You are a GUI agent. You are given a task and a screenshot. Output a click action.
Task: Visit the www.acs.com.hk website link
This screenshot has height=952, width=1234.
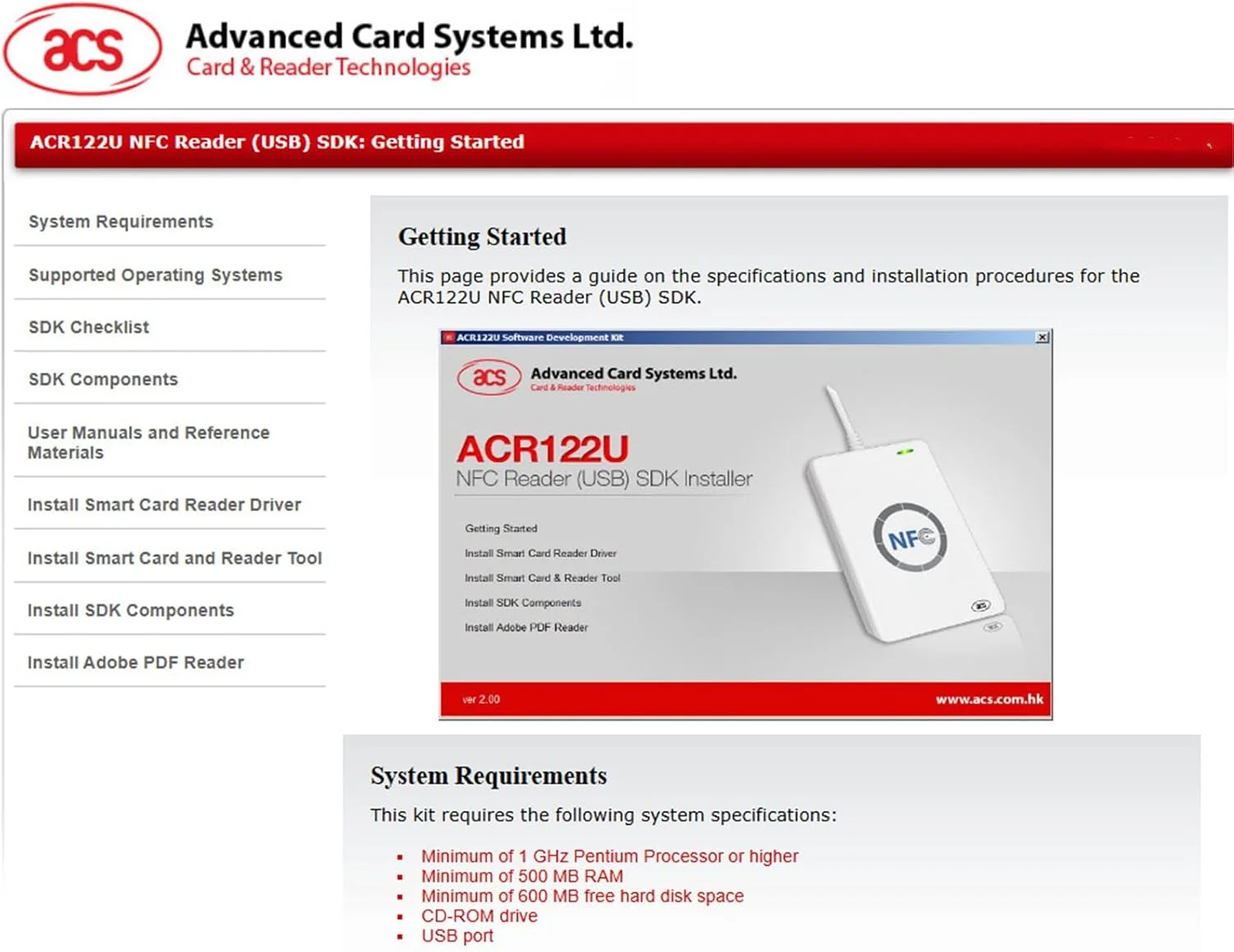point(990,698)
